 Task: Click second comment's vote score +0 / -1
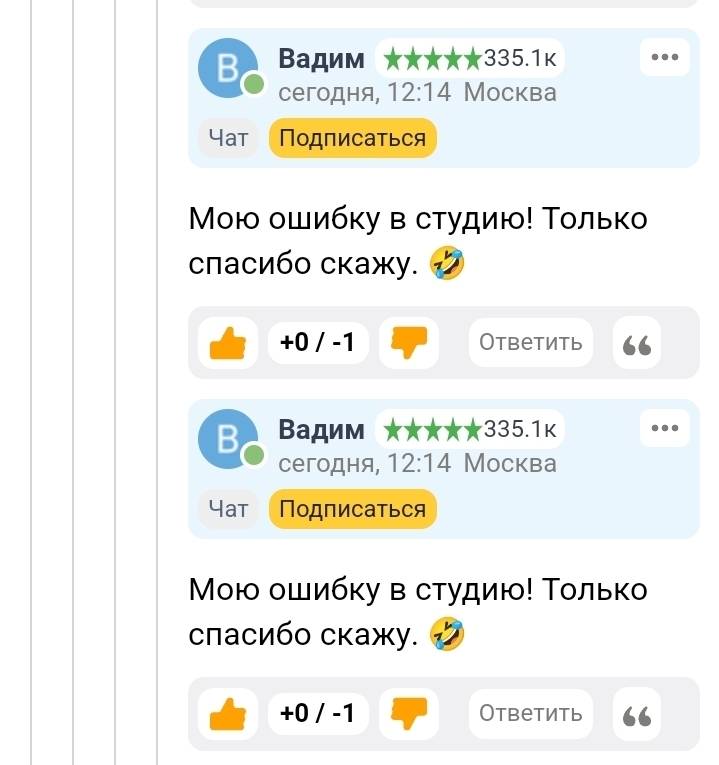click(x=317, y=714)
